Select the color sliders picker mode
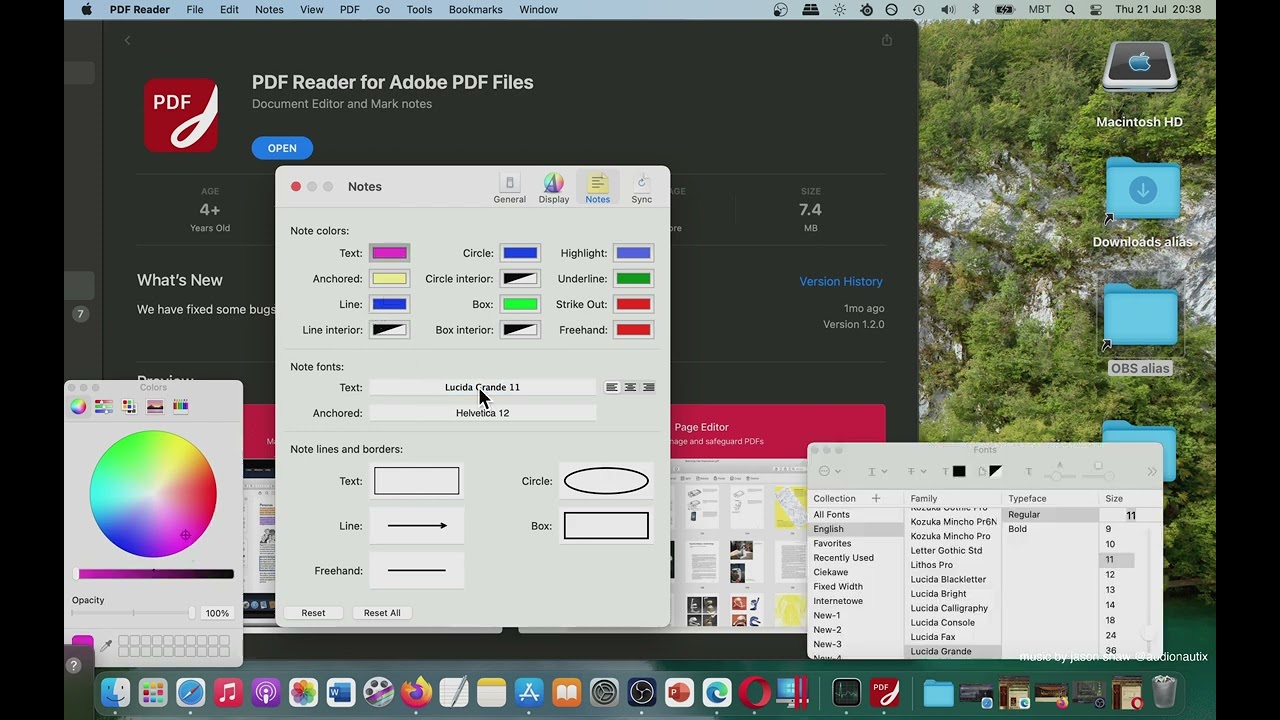The width and height of the screenshot is (1280, 720). (104, 406)
